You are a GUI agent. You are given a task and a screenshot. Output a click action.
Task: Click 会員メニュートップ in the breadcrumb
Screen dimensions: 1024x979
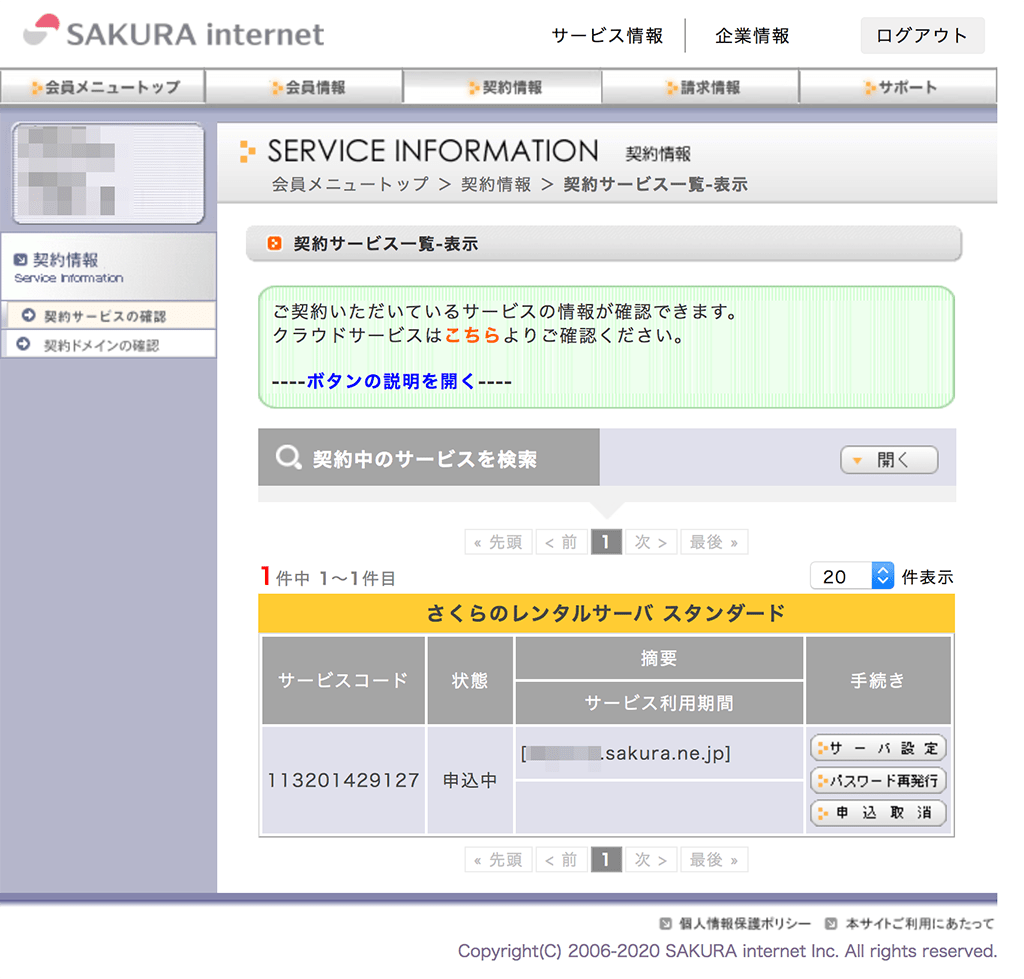coord(350,184)
